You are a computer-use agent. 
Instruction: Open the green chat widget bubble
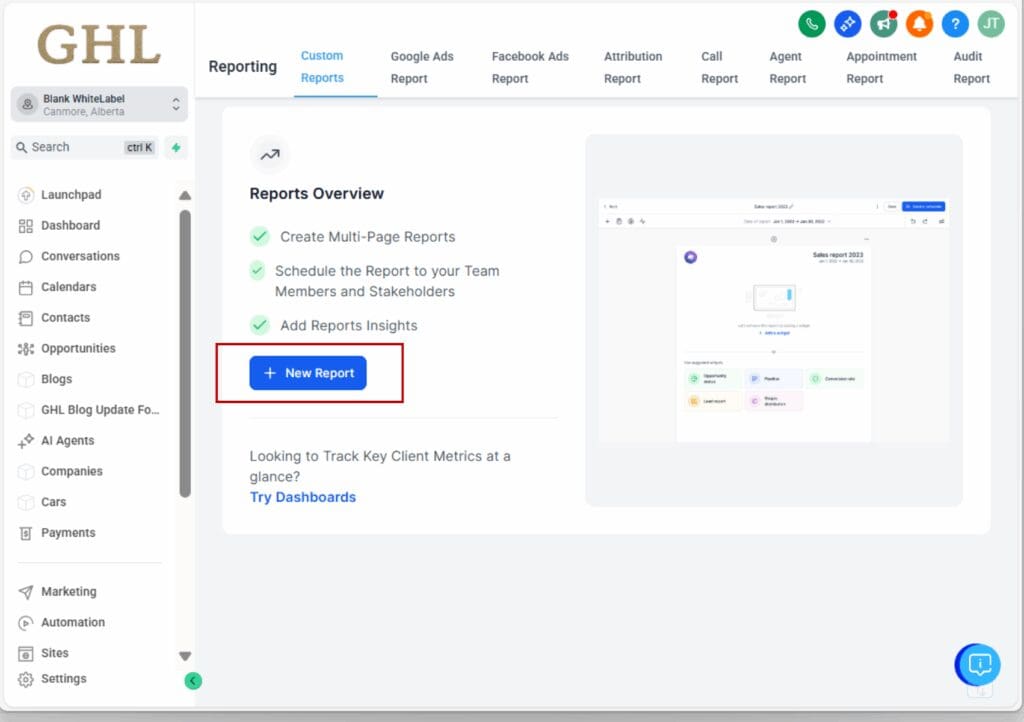coord(976,665)
